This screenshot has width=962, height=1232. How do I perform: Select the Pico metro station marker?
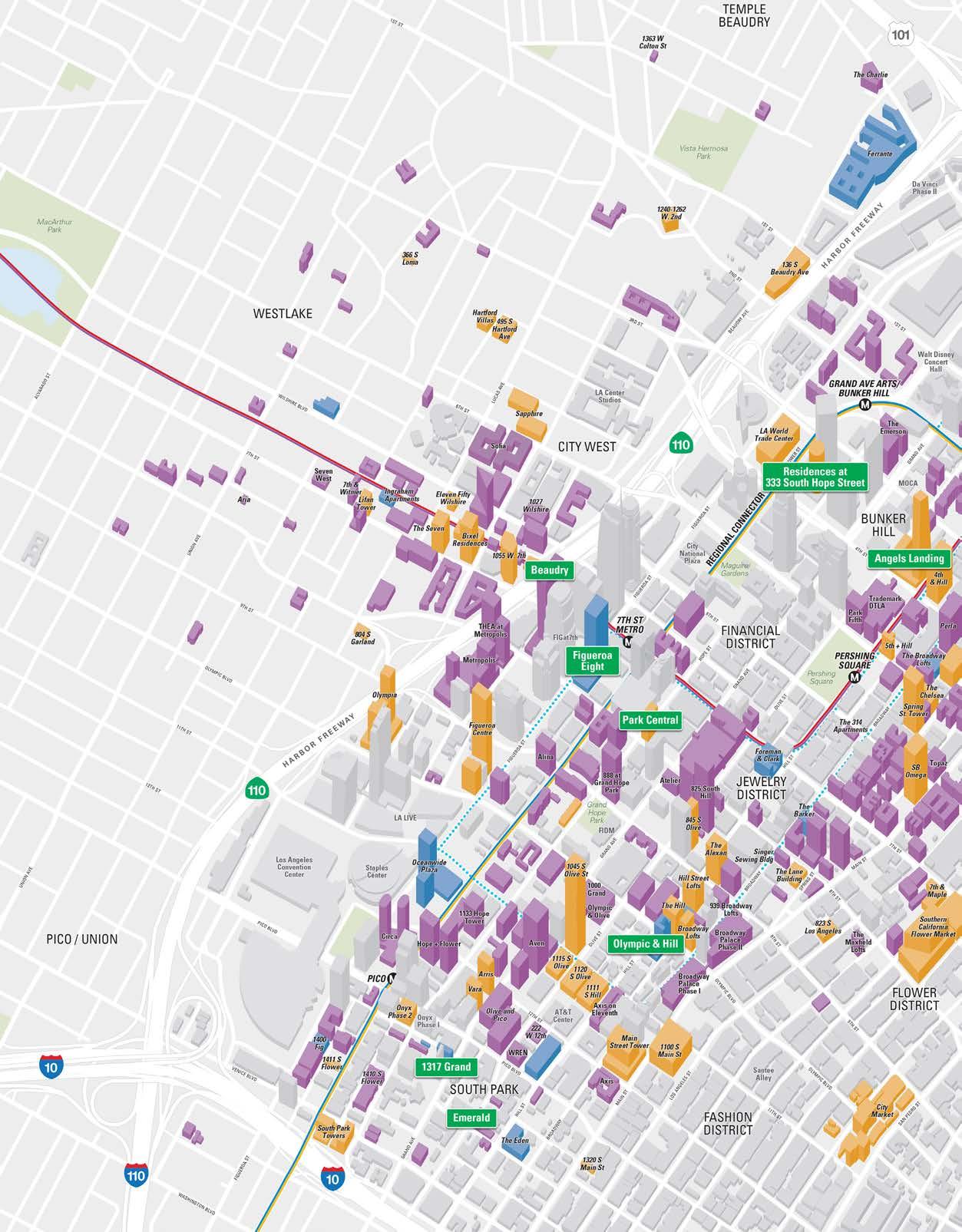pyautogui.click(x=392, y=979)
